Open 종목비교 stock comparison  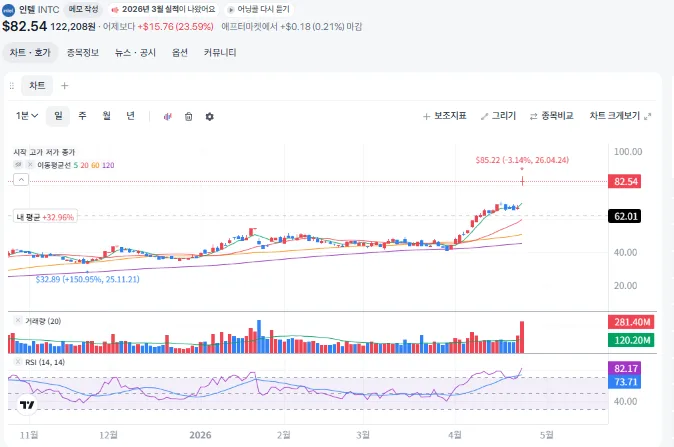(x=551, y=116)
